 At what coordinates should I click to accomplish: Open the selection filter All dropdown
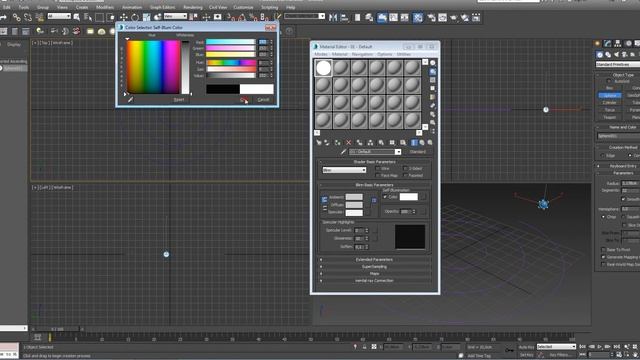click(59, 16)
